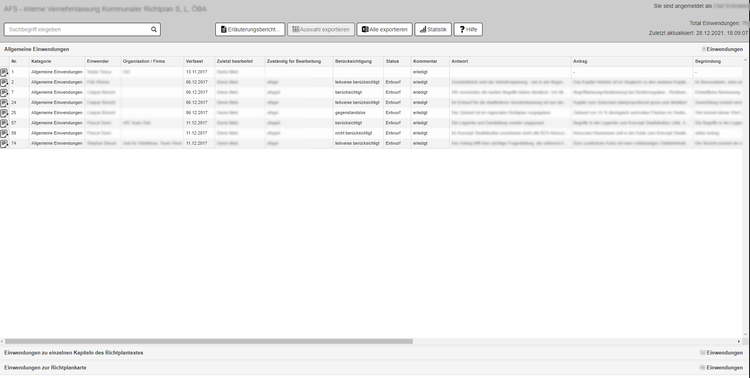This screenshot has width=750, height=378.
Task: Sort by the Nr. column header
Action: click(x=14, y=61)
